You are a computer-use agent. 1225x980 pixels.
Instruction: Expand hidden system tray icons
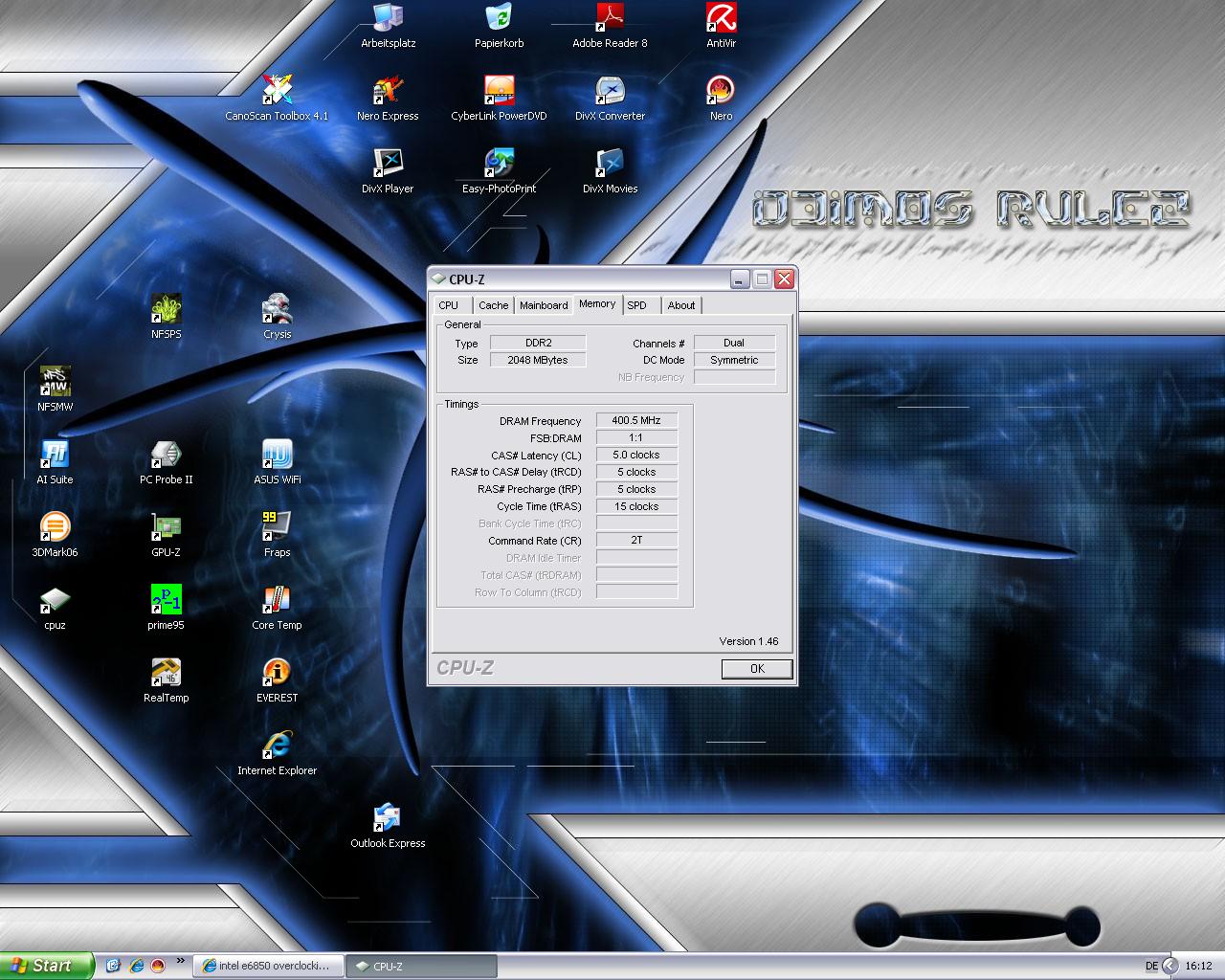(1170, 966)
